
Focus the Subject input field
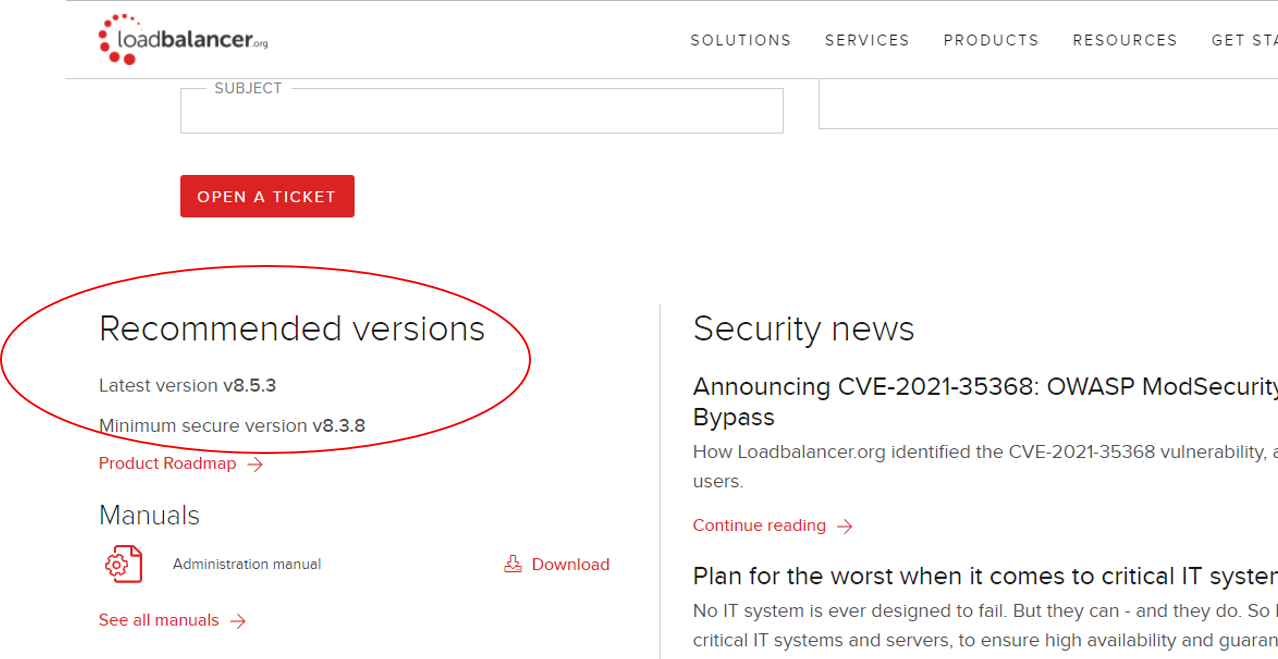click(481, 111)
